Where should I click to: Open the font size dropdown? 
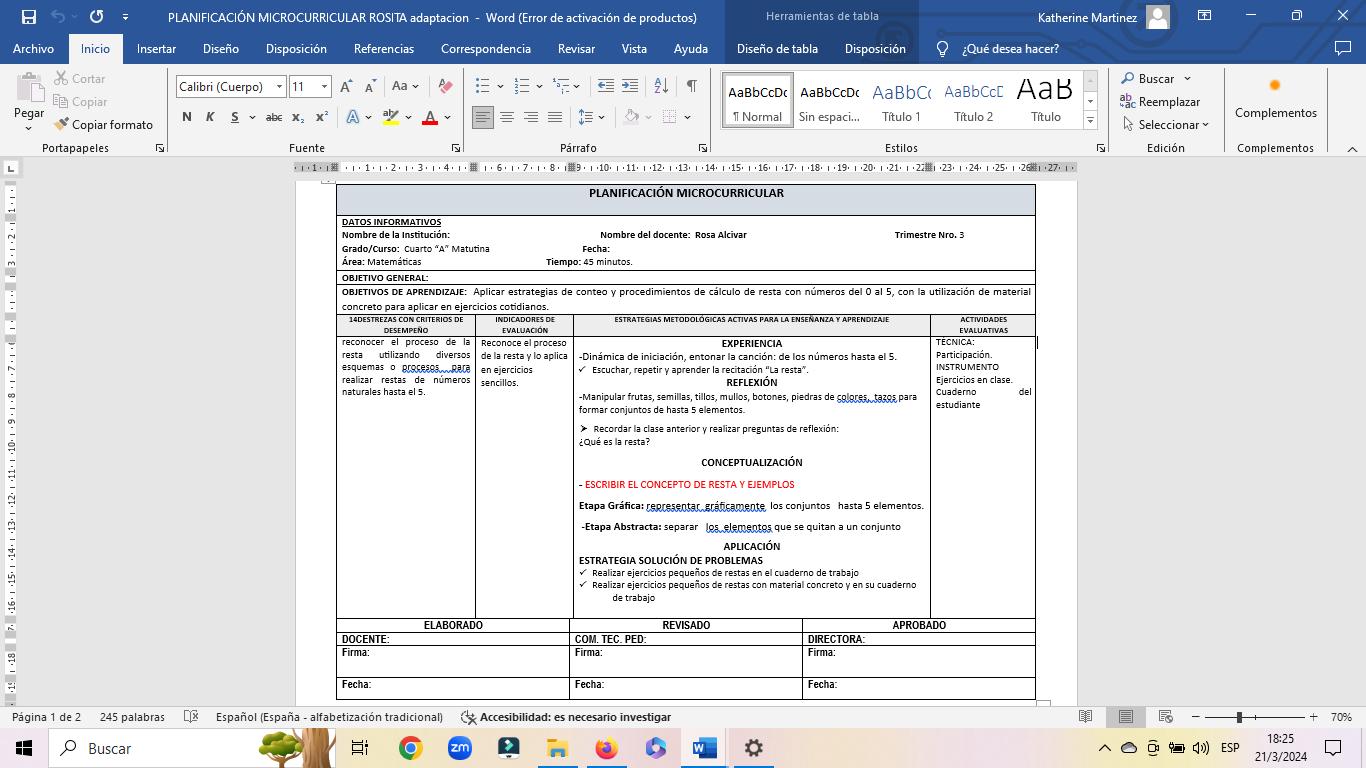[324, 87]
